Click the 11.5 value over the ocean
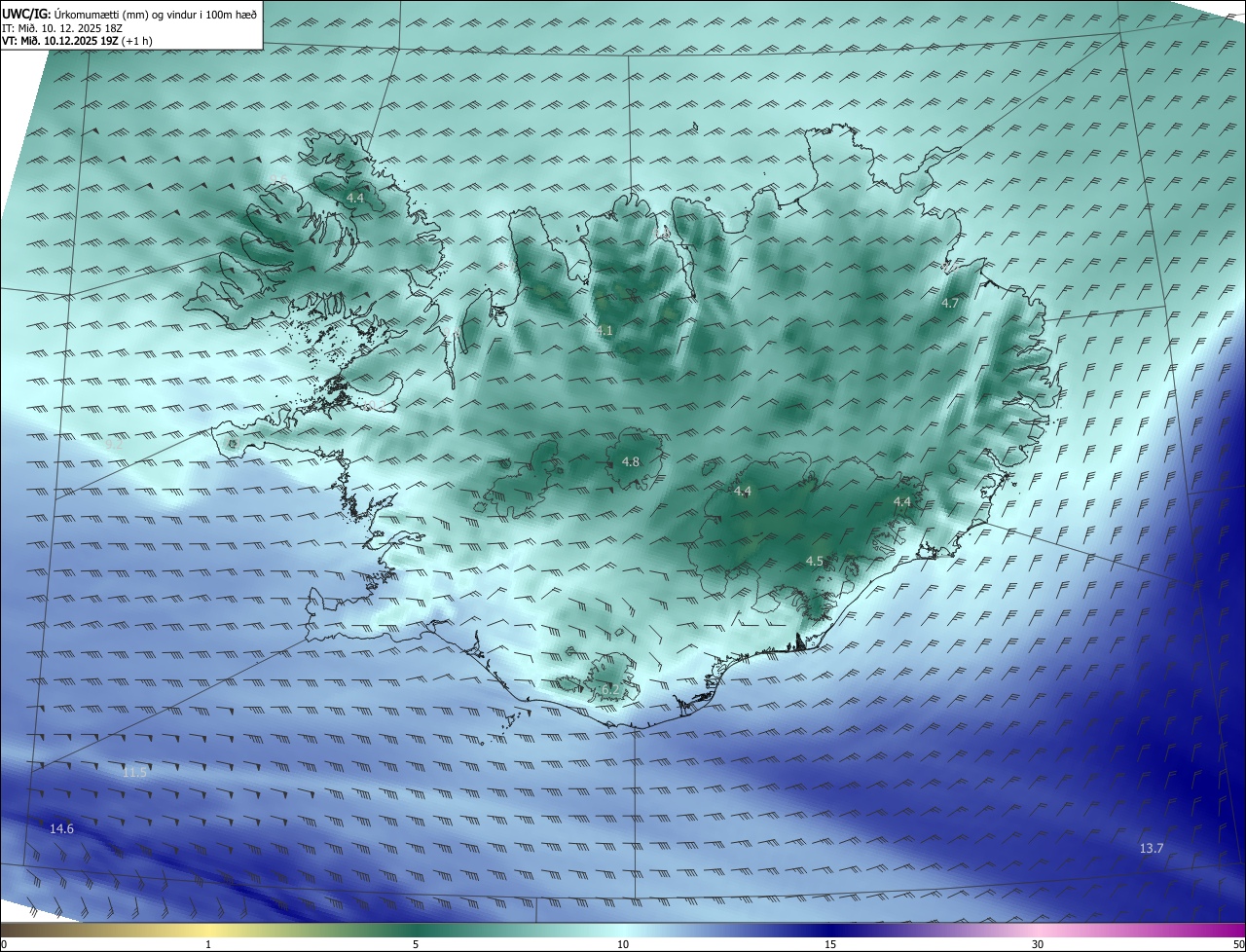 [134, 773]
